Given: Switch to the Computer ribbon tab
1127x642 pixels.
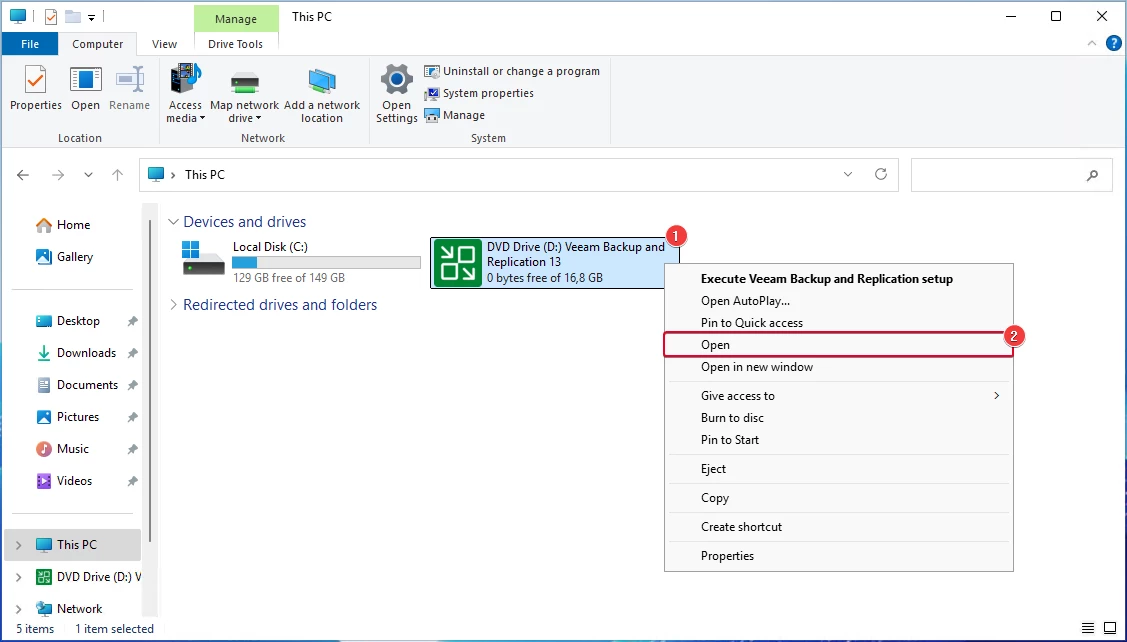Looking at the screenshot, I should [x=98, y=44].
